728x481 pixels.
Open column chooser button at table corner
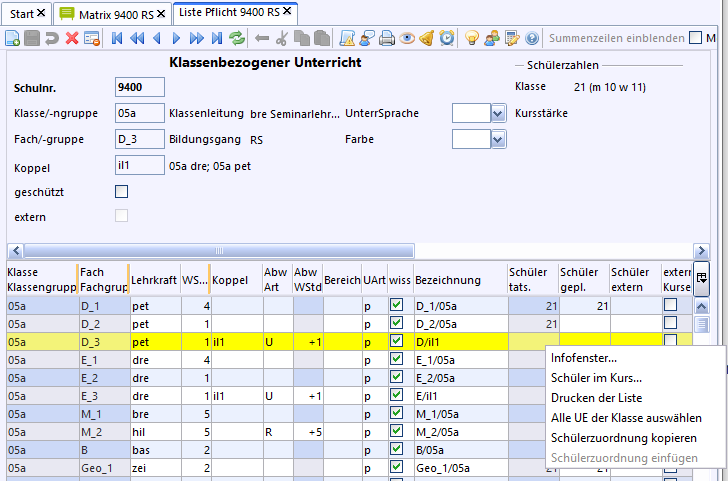point(701,279)
